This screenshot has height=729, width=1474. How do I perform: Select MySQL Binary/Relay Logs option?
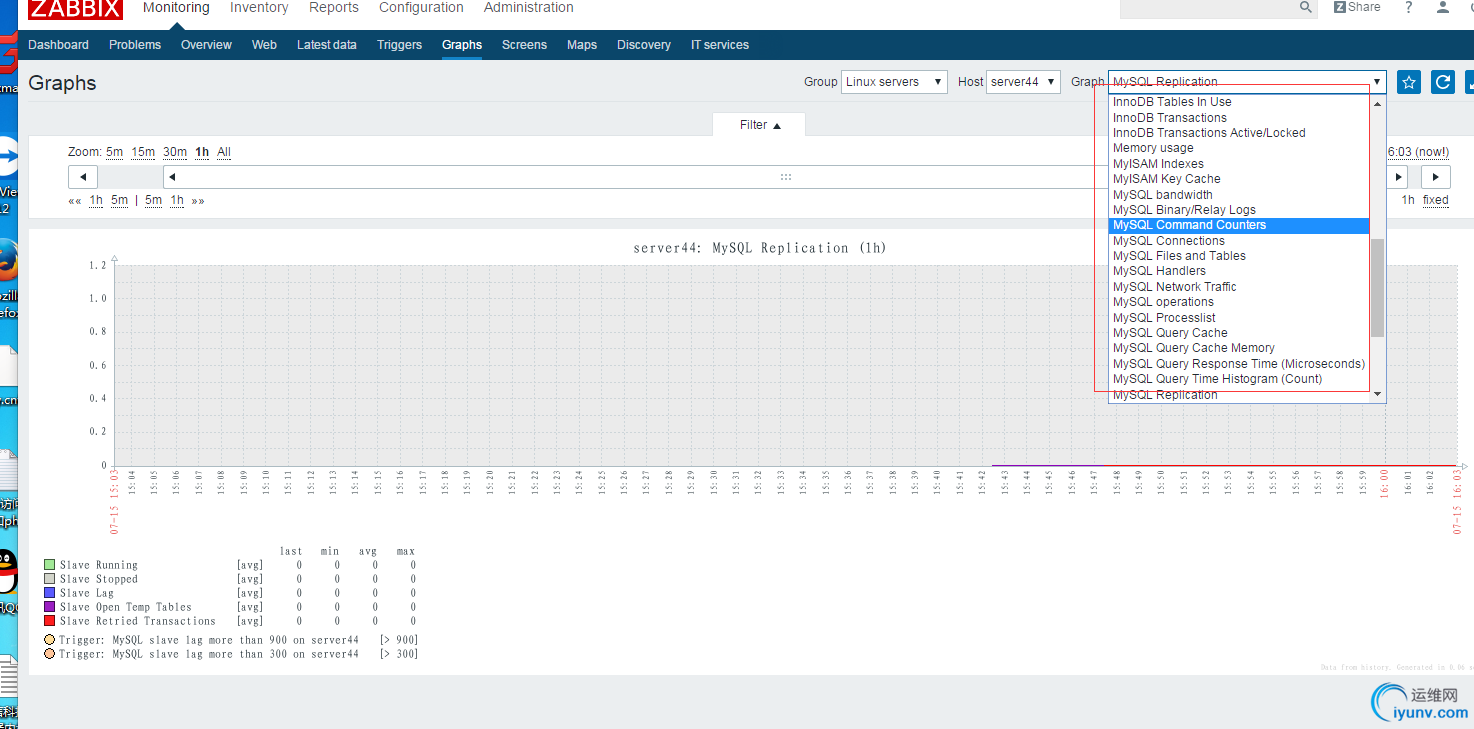[1239, 210]
